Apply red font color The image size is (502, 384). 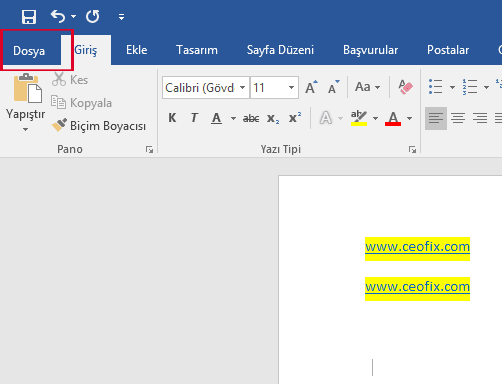click(x=393, y=118)
